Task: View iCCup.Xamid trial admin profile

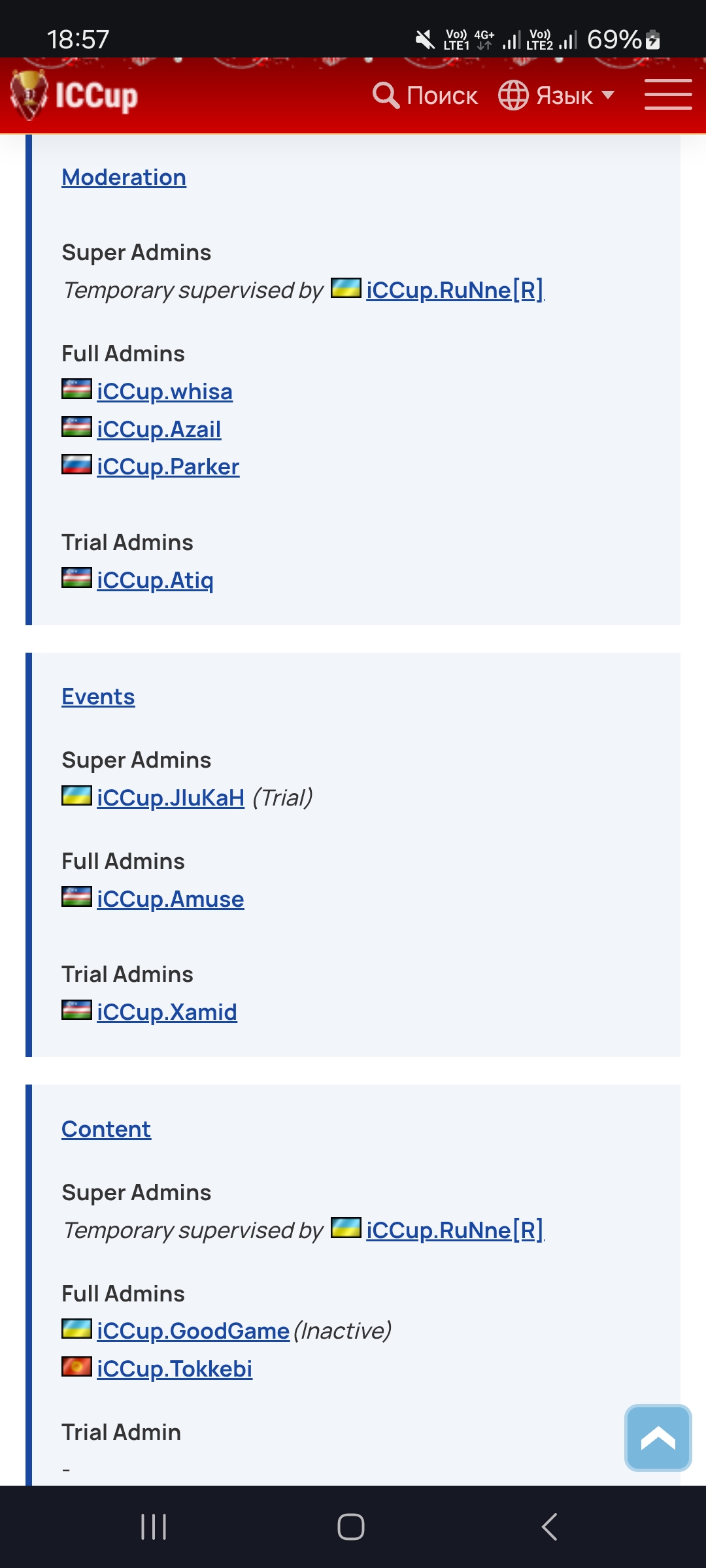Action: [167, 1012]
